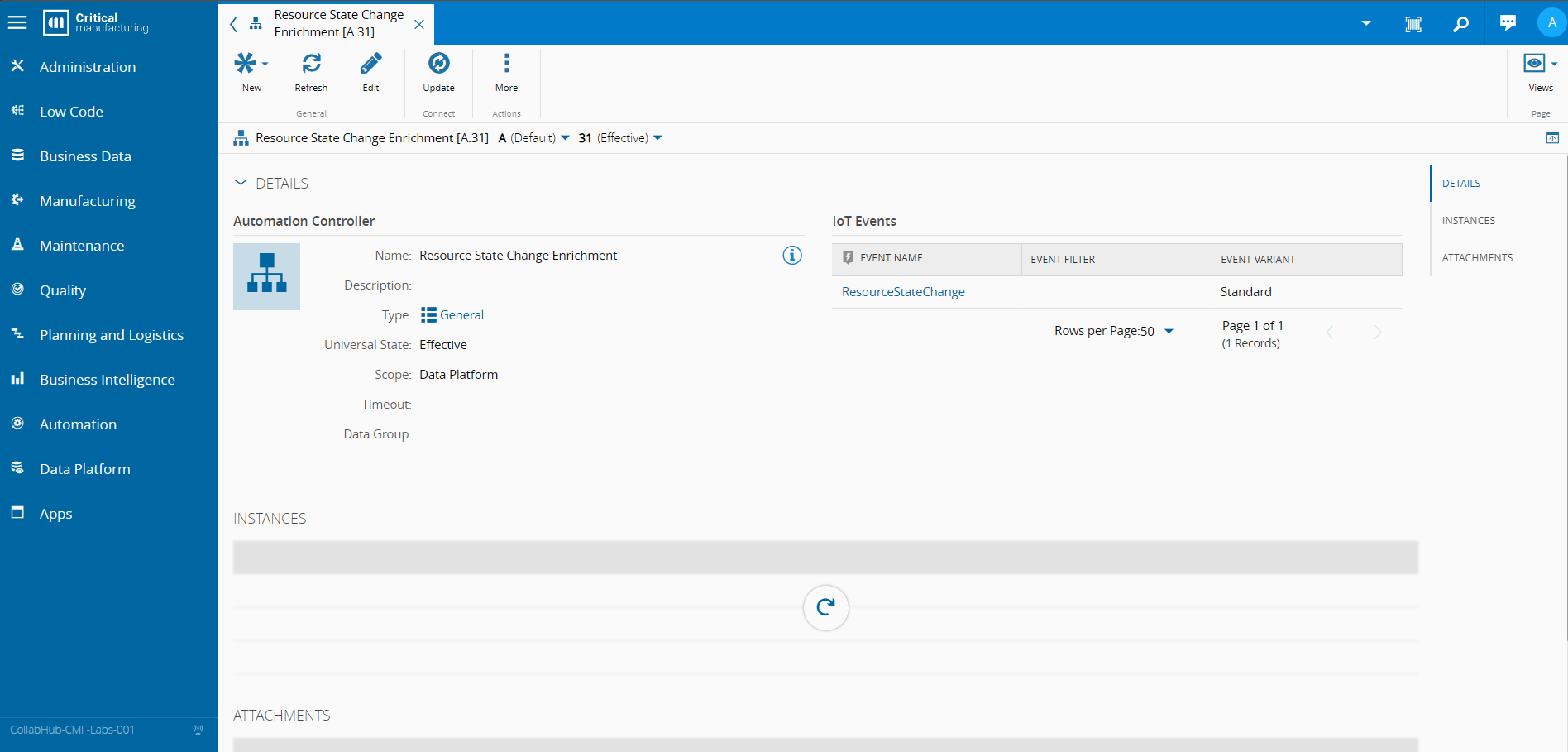Image resolution: width=1568 pixels, height=752 pixels.
Task: Click the Refresh toolbar icon
Action: pyautogui.click(x=311, y=64)
